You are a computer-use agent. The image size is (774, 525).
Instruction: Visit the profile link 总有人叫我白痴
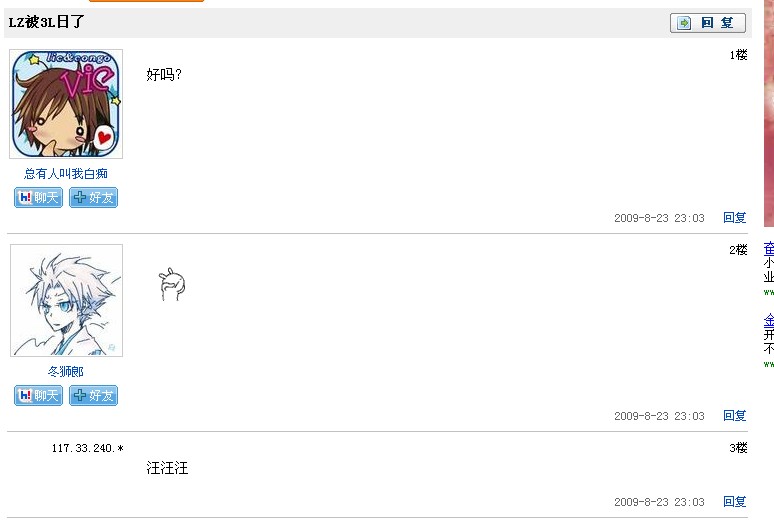[x=66, y=174]
